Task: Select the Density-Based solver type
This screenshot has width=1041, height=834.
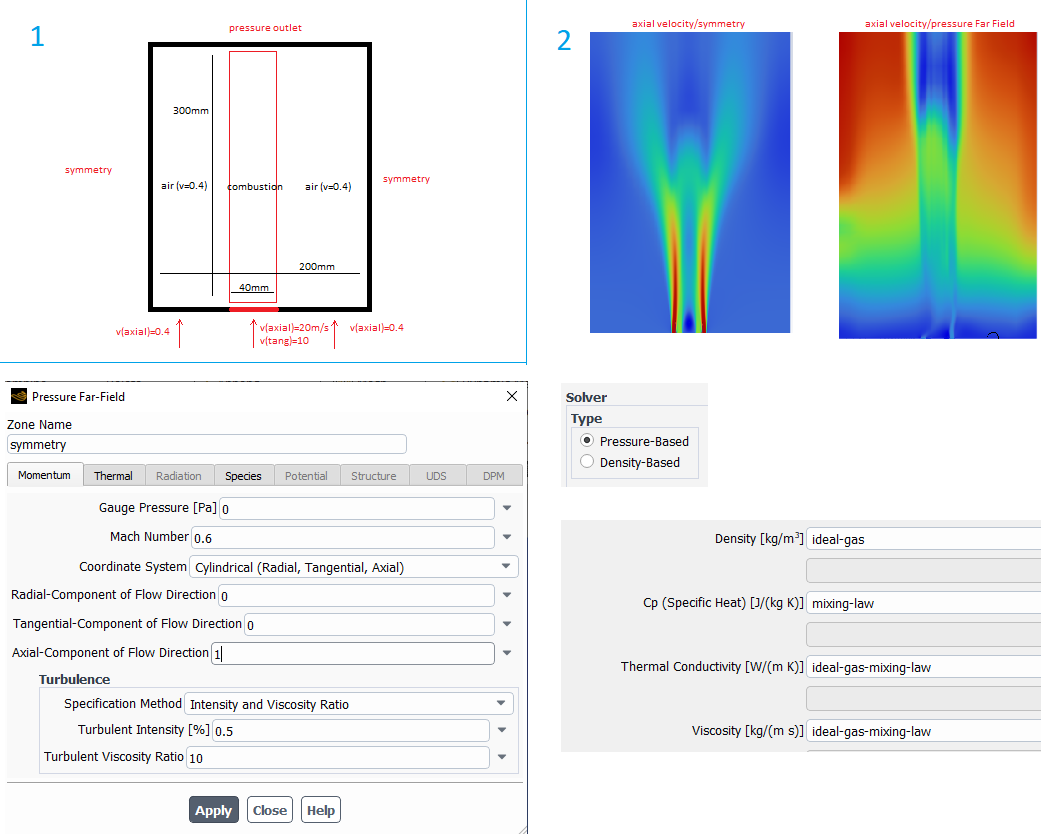Action: click(x=587, y=461)
